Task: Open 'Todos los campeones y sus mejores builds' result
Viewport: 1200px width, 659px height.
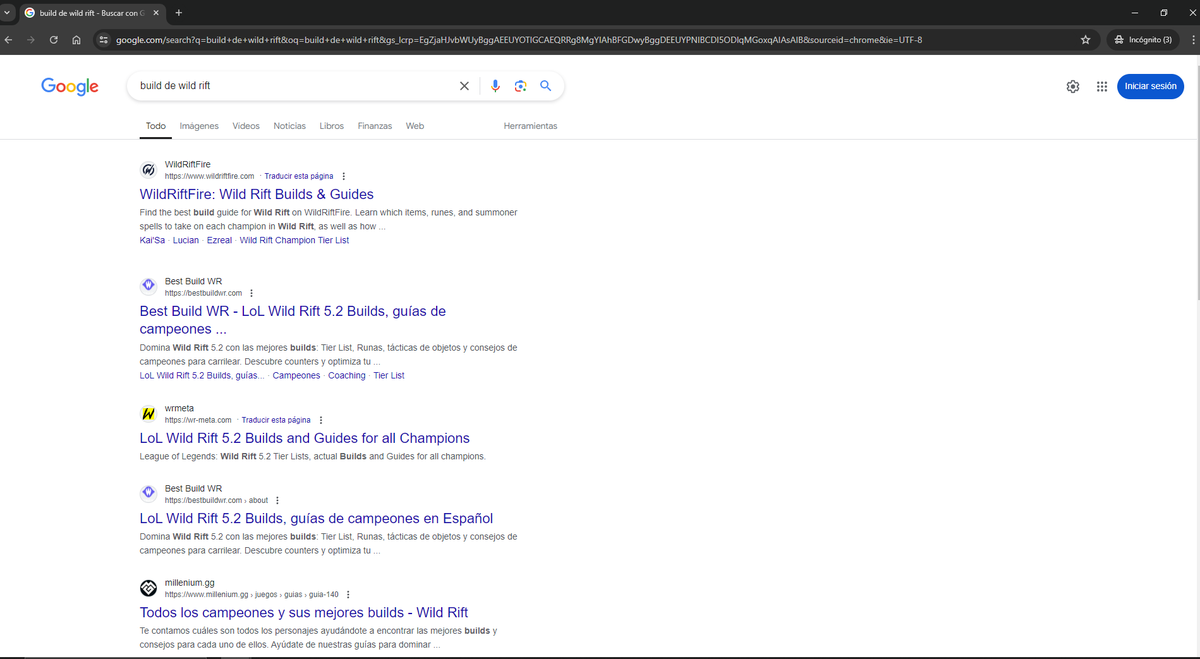Action: (304, 612)
